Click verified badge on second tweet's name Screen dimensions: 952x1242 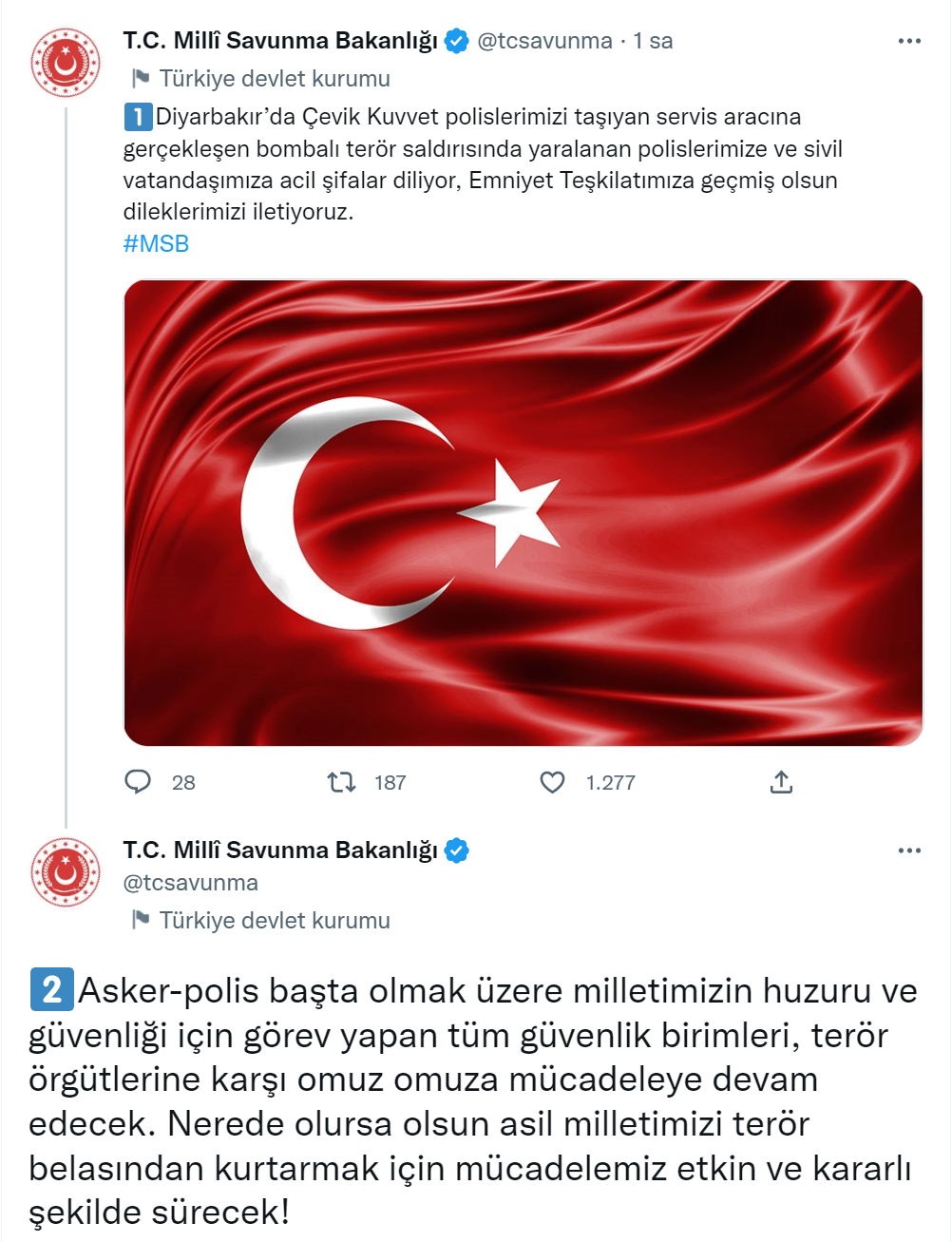pyautogui.click(x=457, y=850)
